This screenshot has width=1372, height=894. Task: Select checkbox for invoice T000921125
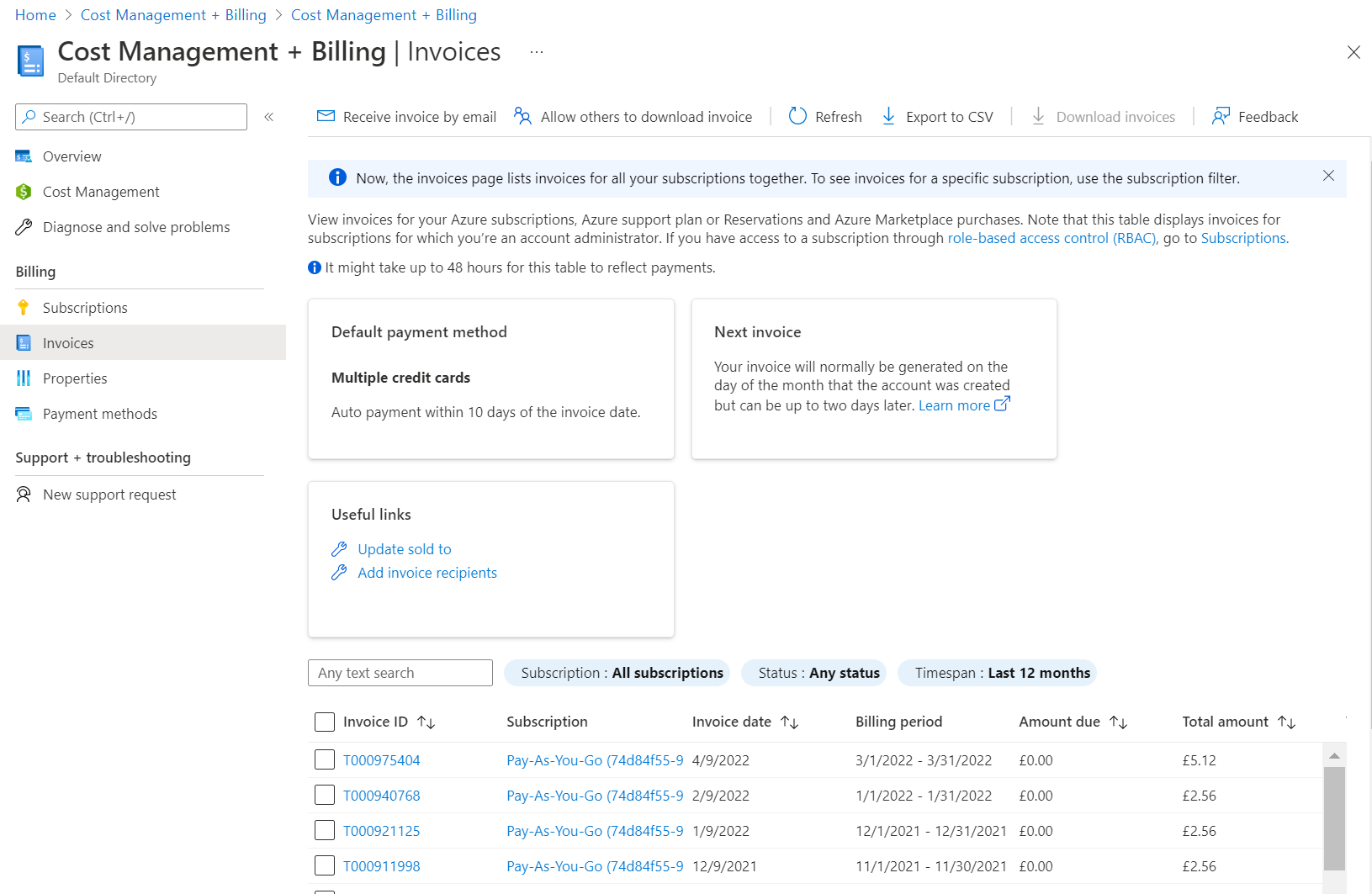click(325, 831)
